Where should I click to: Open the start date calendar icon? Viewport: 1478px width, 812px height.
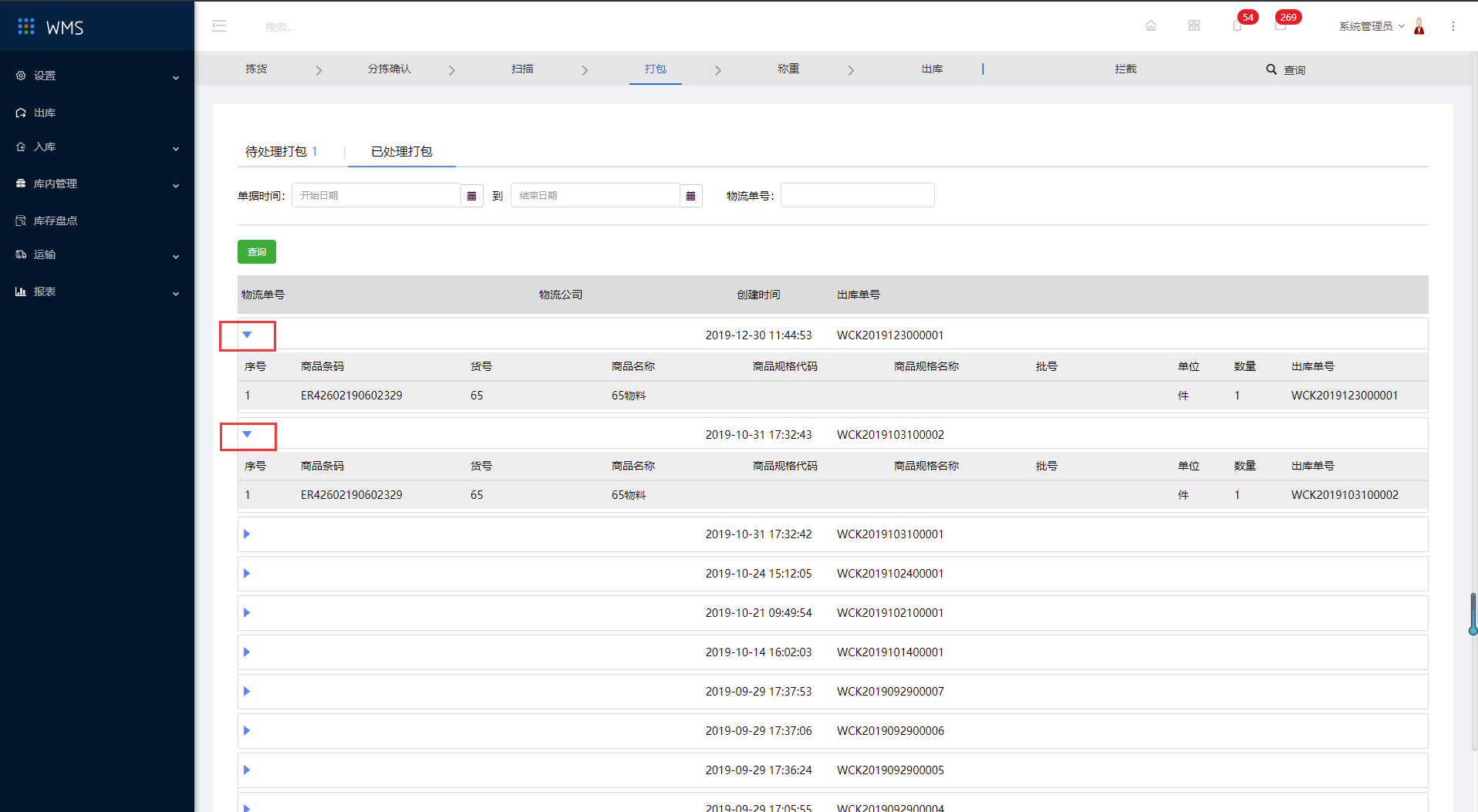pyautogui.click(x=472, y=196)
